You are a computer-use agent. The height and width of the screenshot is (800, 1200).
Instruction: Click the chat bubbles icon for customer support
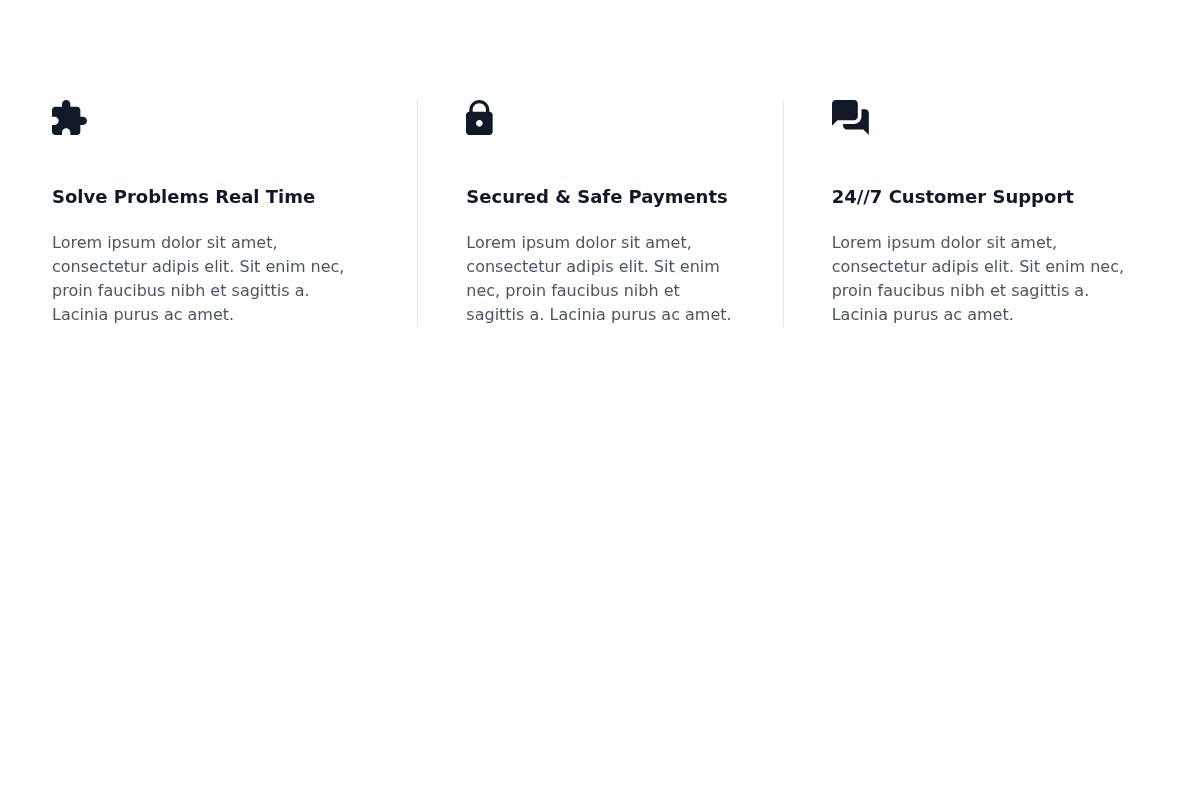coord(850,118)
